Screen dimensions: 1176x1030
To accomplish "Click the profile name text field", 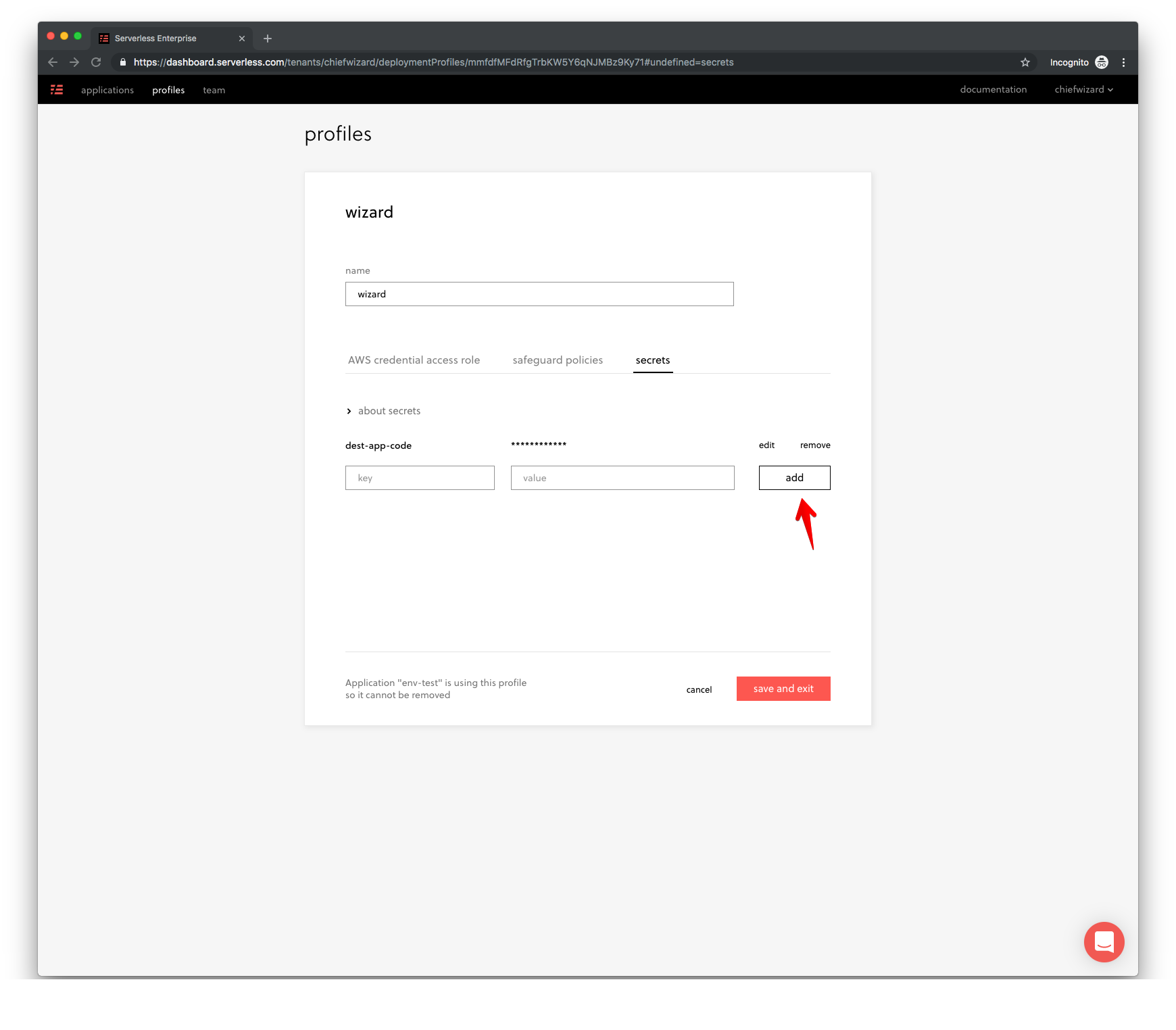I will [x=539, y=294].
